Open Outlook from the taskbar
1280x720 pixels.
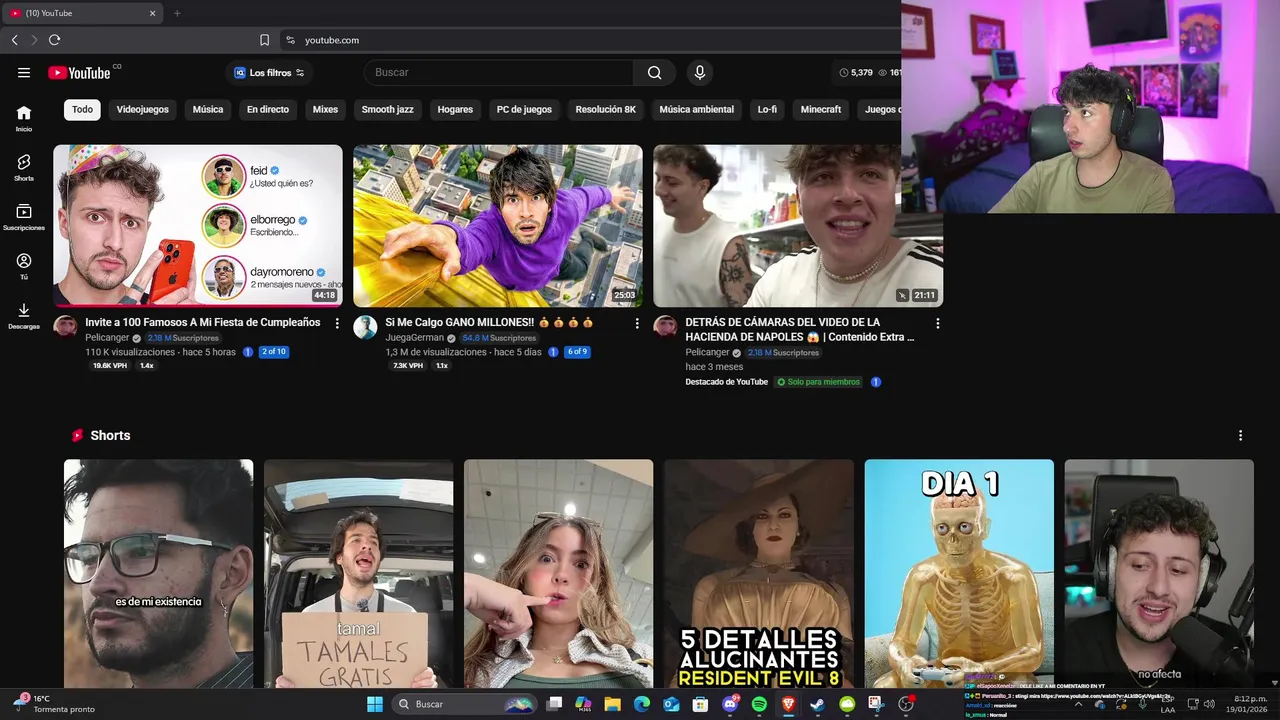click(671, 704)
